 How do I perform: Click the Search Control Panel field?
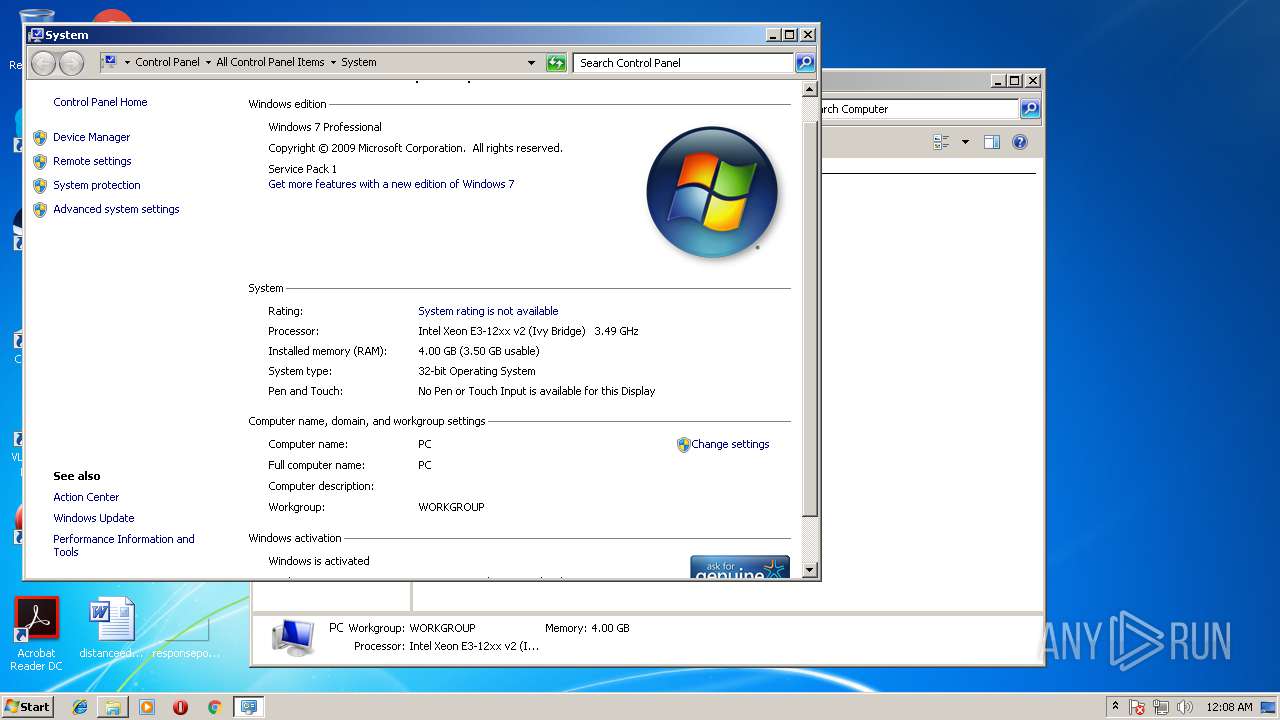[x=685, y=63]
